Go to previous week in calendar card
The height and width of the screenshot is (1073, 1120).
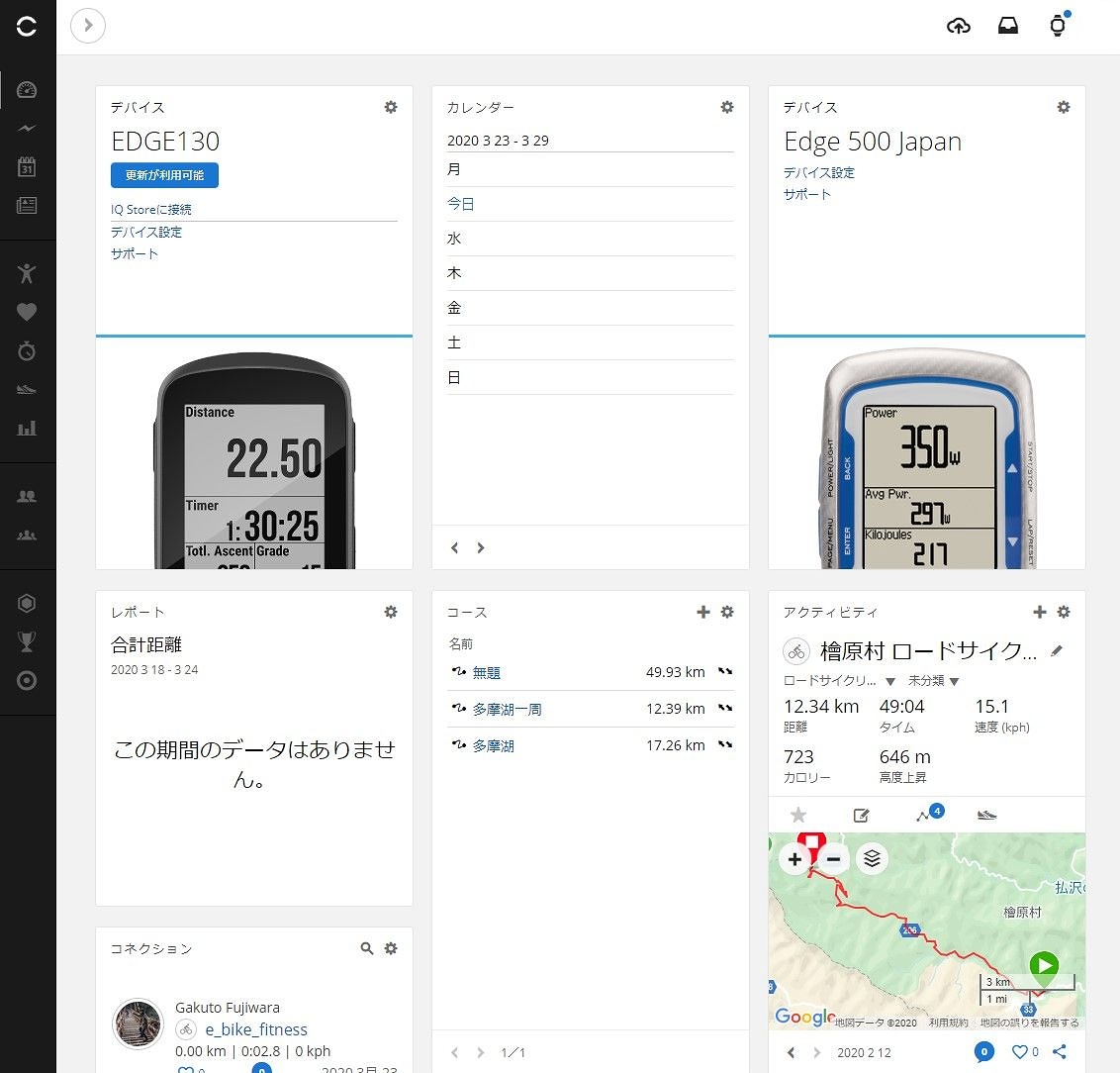(455, 548)
